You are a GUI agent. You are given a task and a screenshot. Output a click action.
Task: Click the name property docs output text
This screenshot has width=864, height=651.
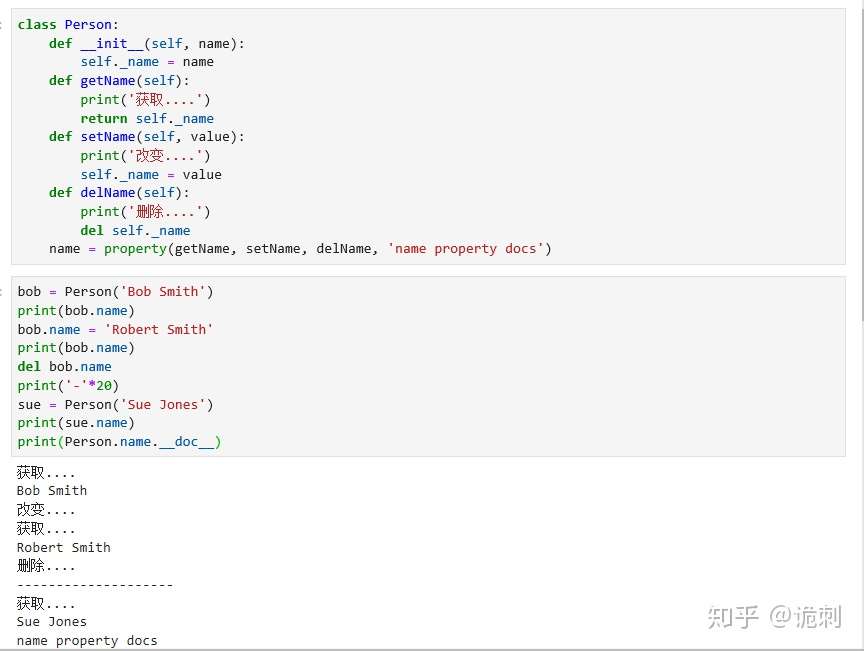pyautogui.click(x=87, y=640)
